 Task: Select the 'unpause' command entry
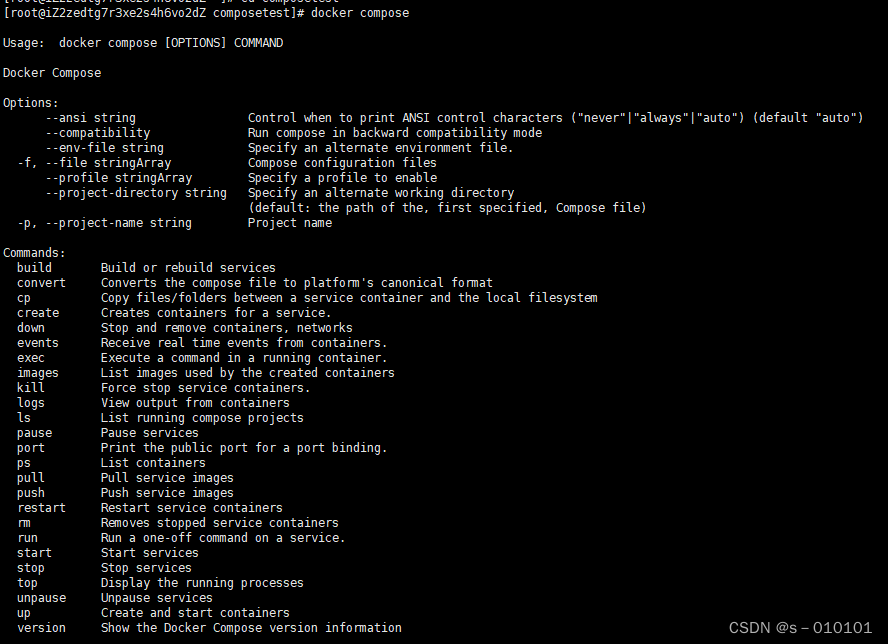point(41,598)
